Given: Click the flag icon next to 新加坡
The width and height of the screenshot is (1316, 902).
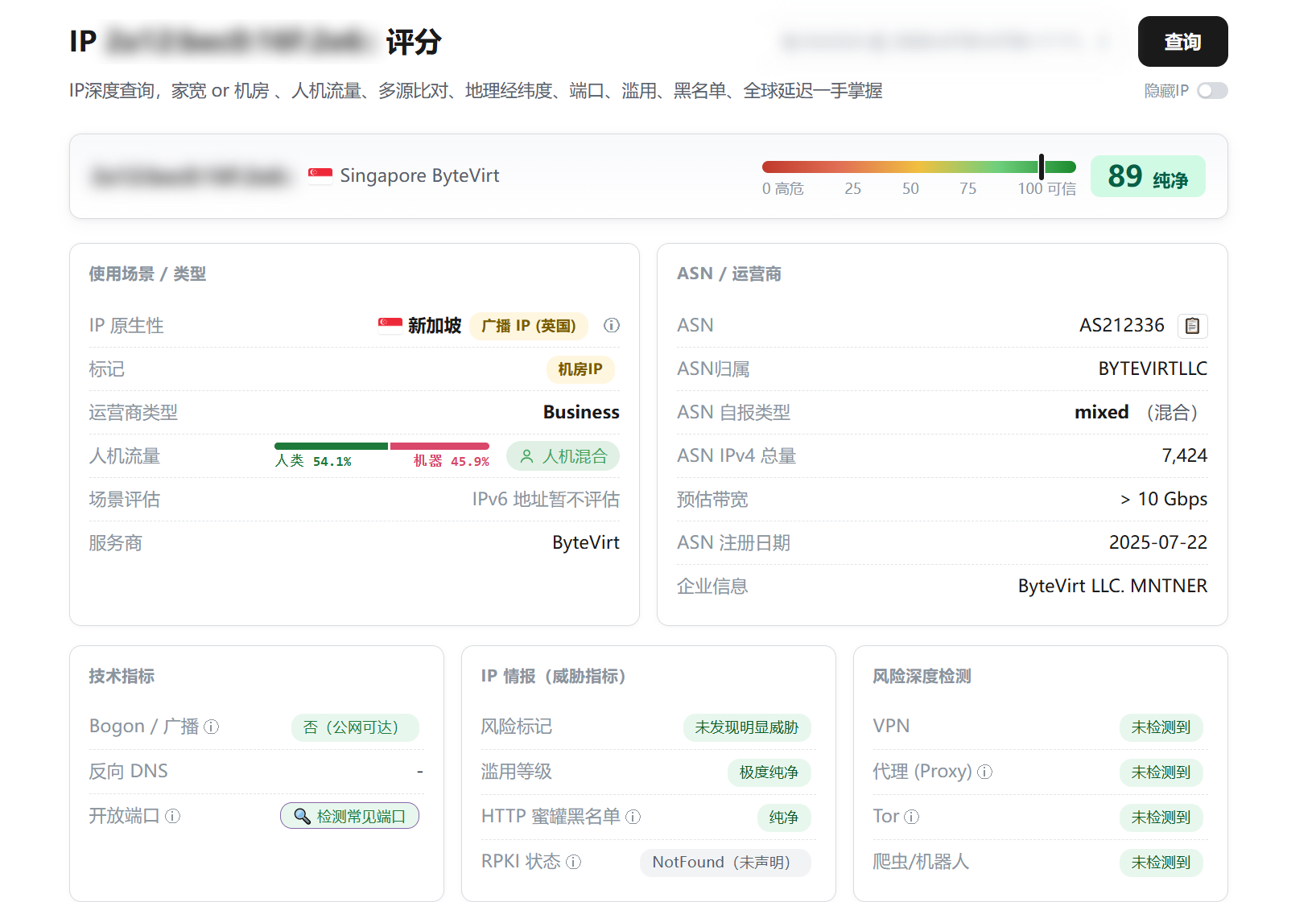Looking at the screenshot, I should point(390,326).
